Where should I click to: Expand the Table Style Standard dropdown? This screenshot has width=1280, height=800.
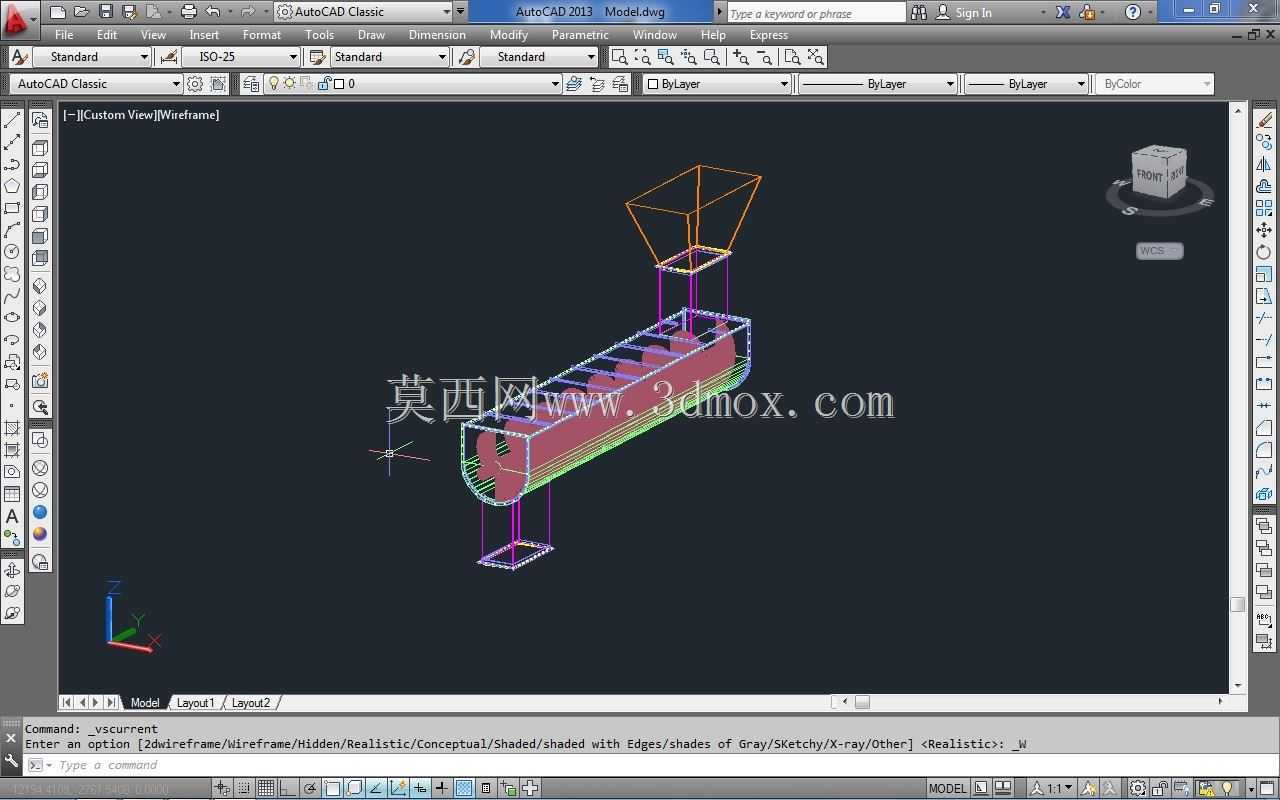click(x=390, y=57)
